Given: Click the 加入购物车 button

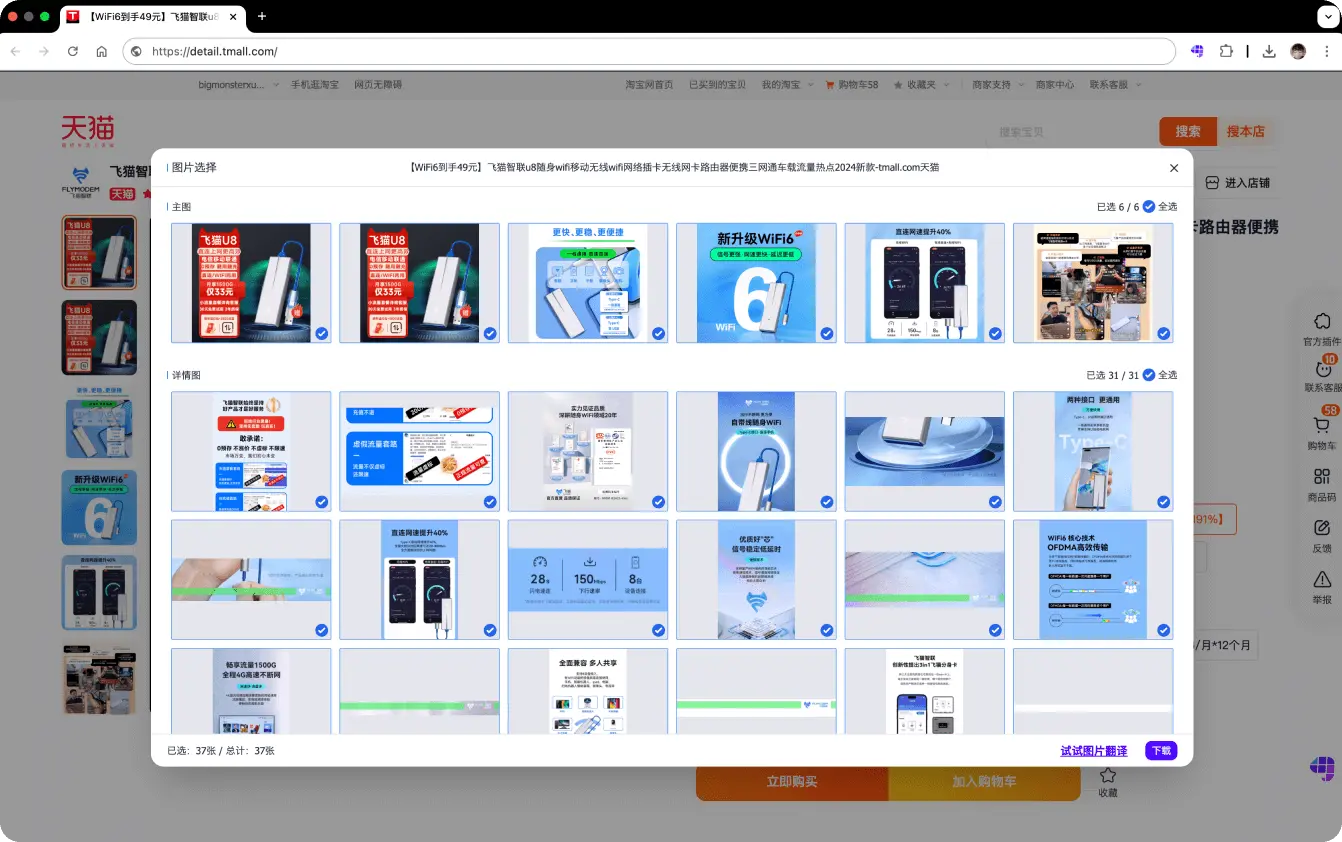Looking at the screenshot, I should coord(984,781).
